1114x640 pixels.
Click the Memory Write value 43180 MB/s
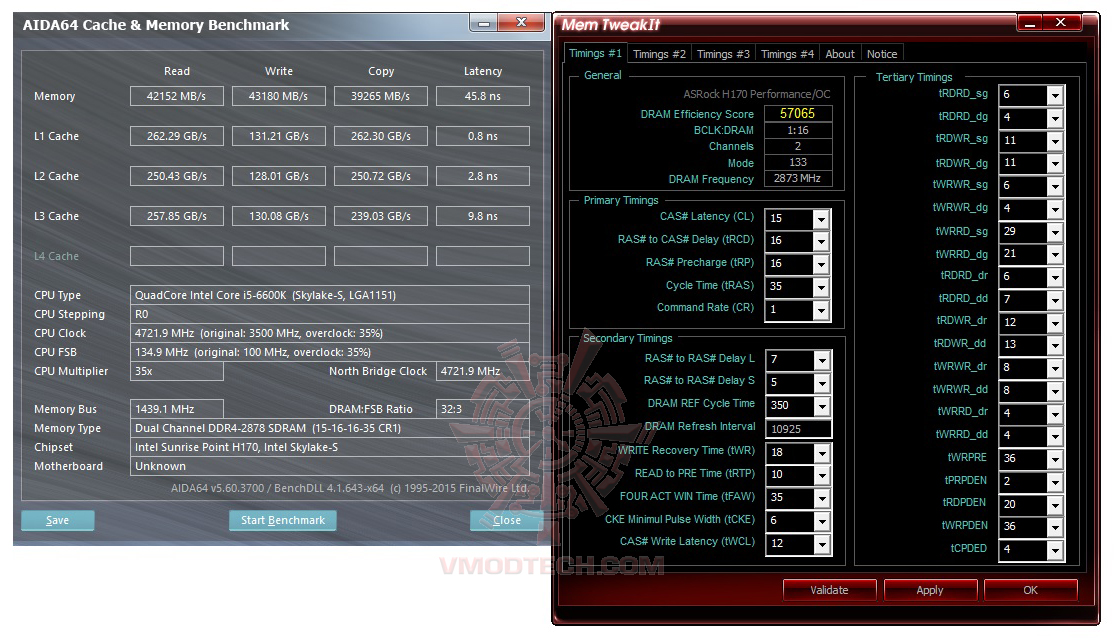click(x=278, y=96)
